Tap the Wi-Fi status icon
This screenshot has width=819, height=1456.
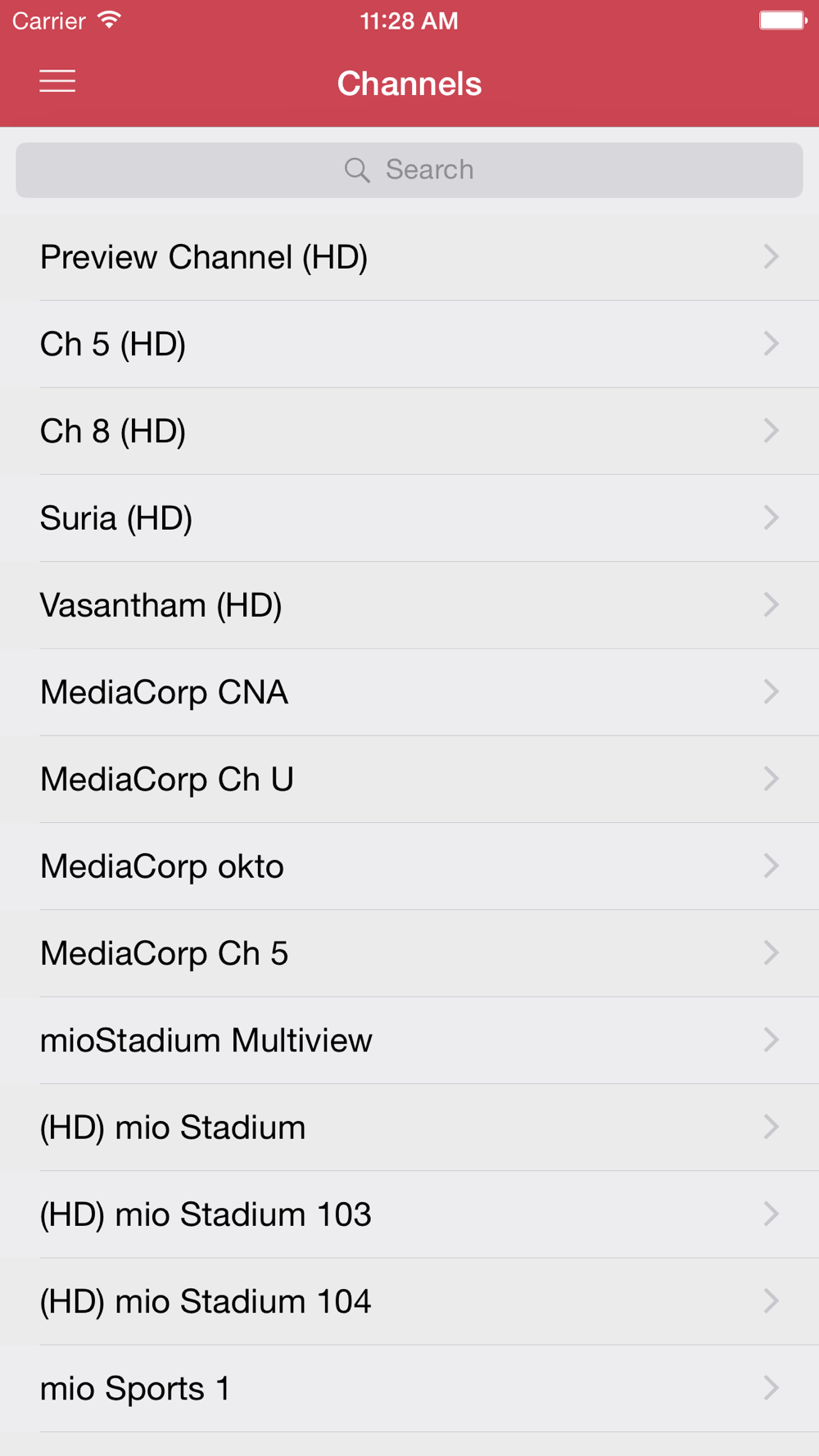[x=109, y=20]
